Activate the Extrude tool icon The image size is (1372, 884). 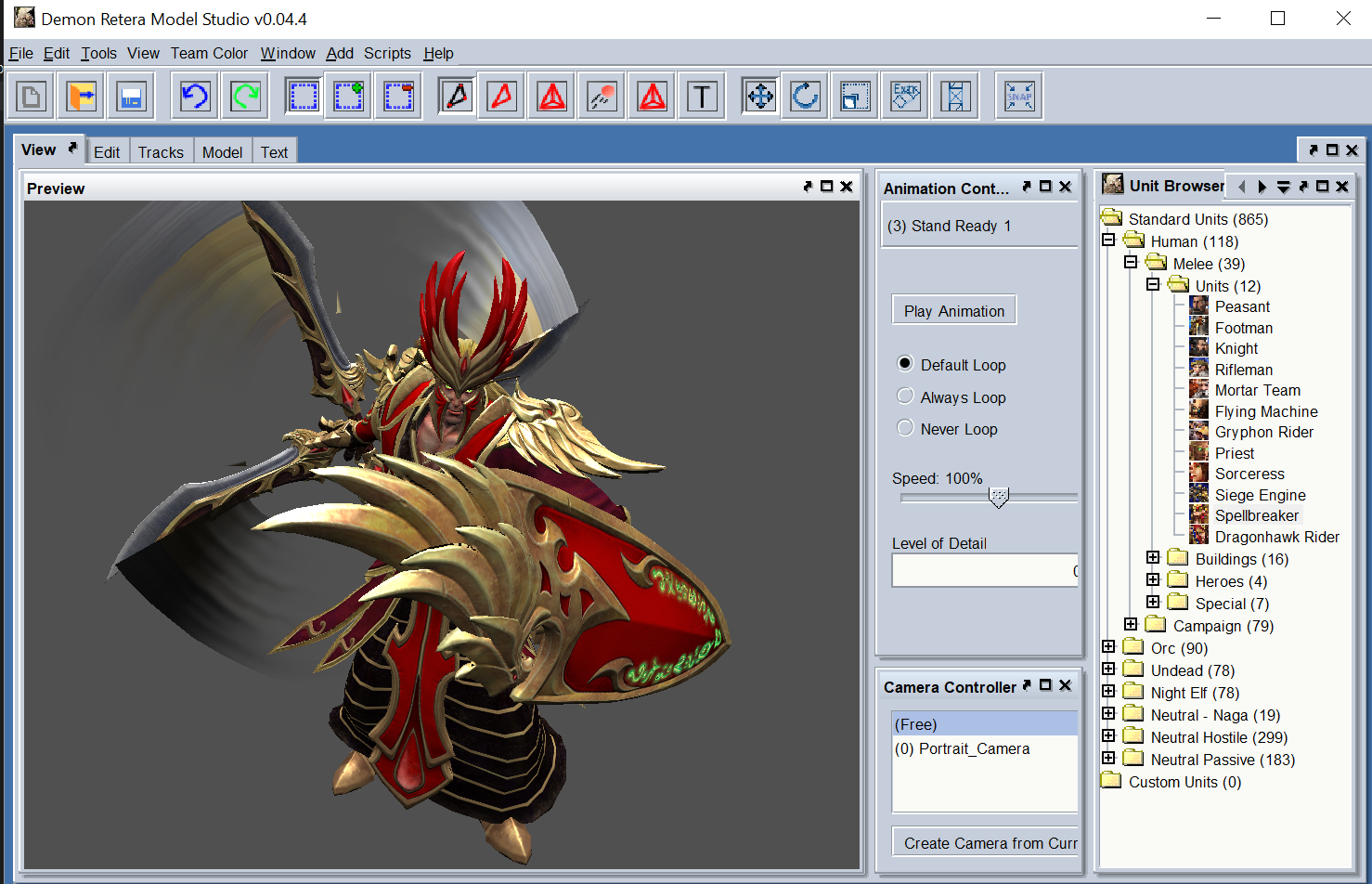click(x=906, y=96)
